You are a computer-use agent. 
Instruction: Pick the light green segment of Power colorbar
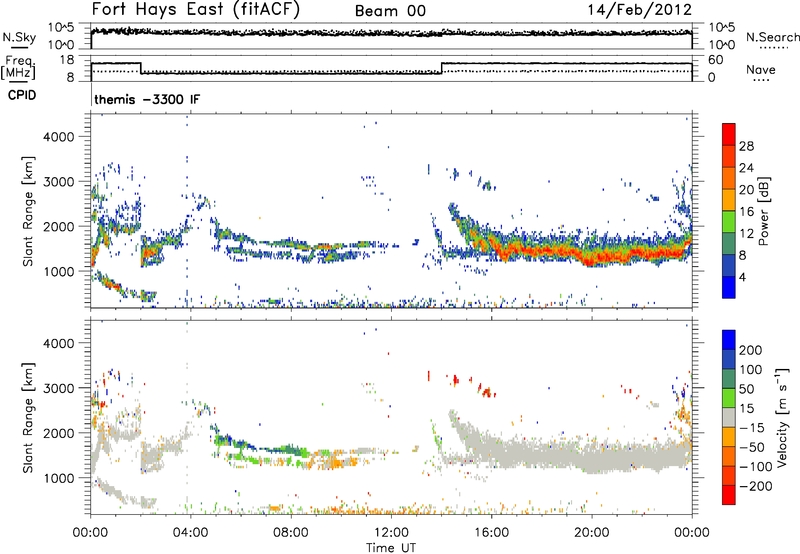click(729, 221)
